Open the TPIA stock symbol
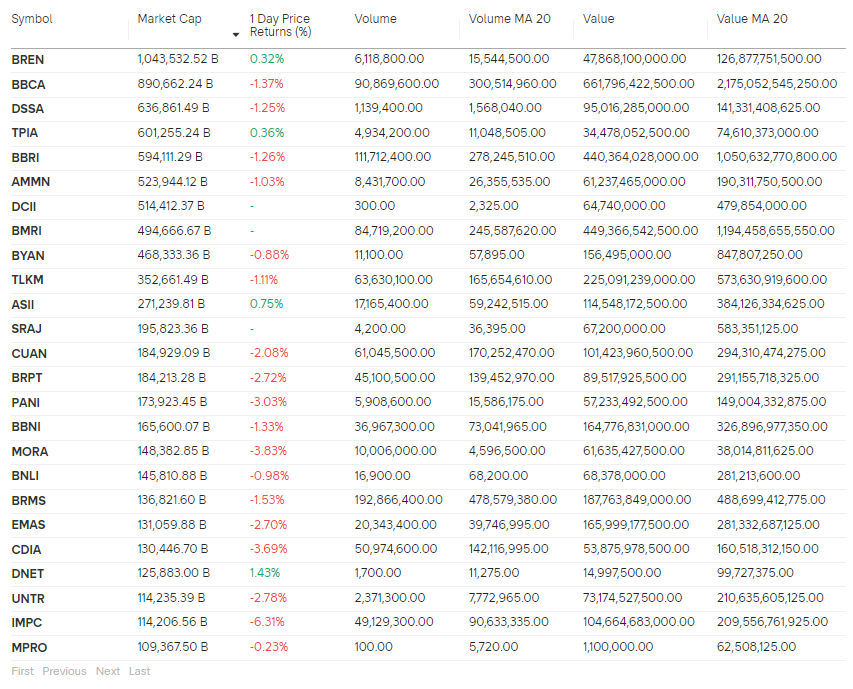 coord(24,133)
